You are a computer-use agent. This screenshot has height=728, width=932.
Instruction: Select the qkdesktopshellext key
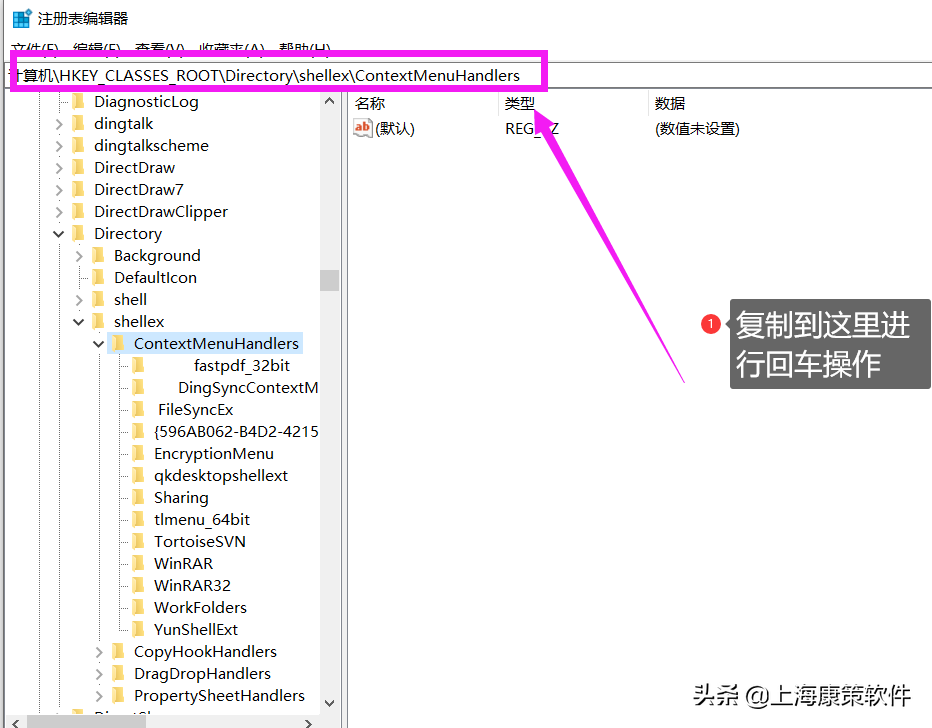[221, 475]
